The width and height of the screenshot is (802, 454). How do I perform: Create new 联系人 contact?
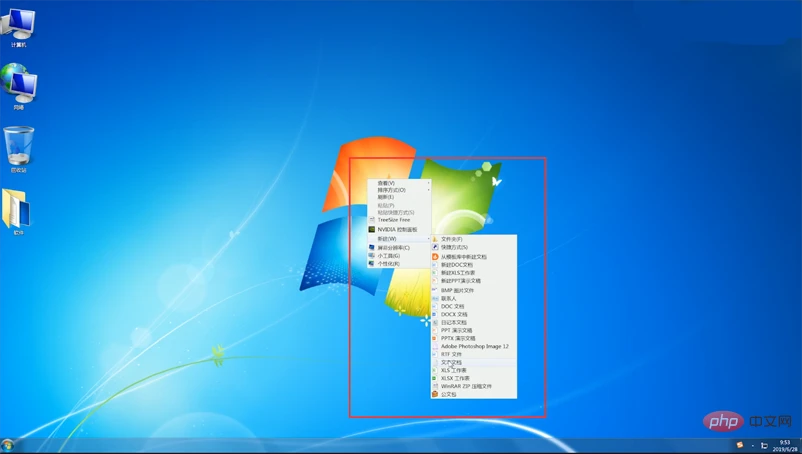pos(474,299)
